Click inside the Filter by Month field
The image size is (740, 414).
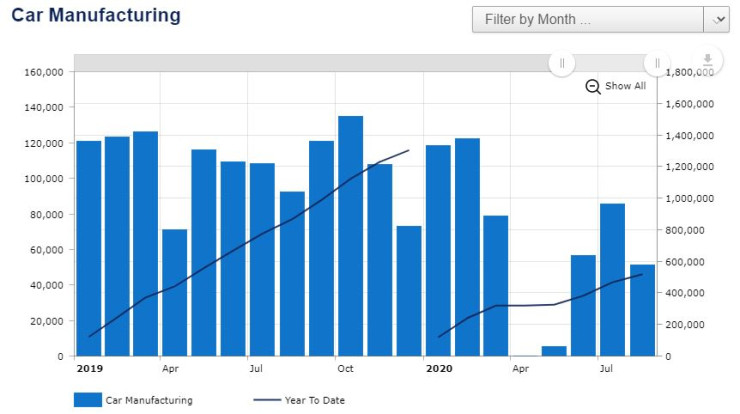[588, 20]
